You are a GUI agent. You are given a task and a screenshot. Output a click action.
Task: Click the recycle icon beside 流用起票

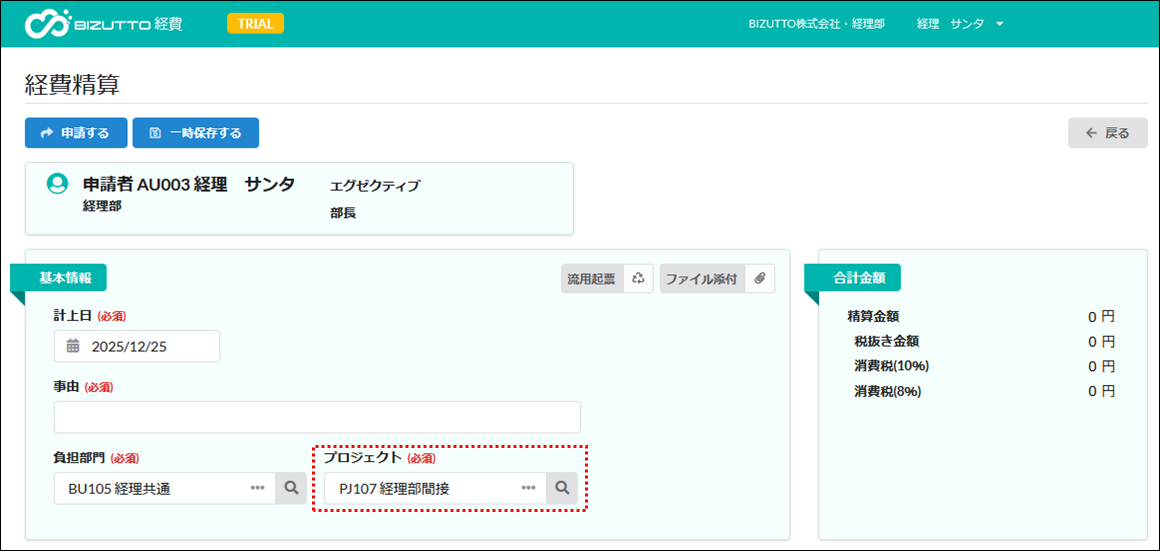[638, 279]
